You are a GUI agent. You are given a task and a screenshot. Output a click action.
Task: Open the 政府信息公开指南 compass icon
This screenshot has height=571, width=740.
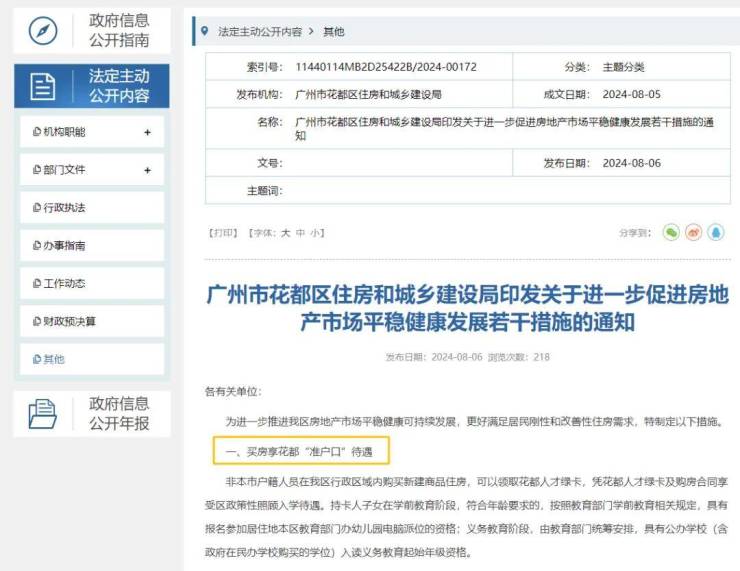pyautogui.click(x=43, y=31)
